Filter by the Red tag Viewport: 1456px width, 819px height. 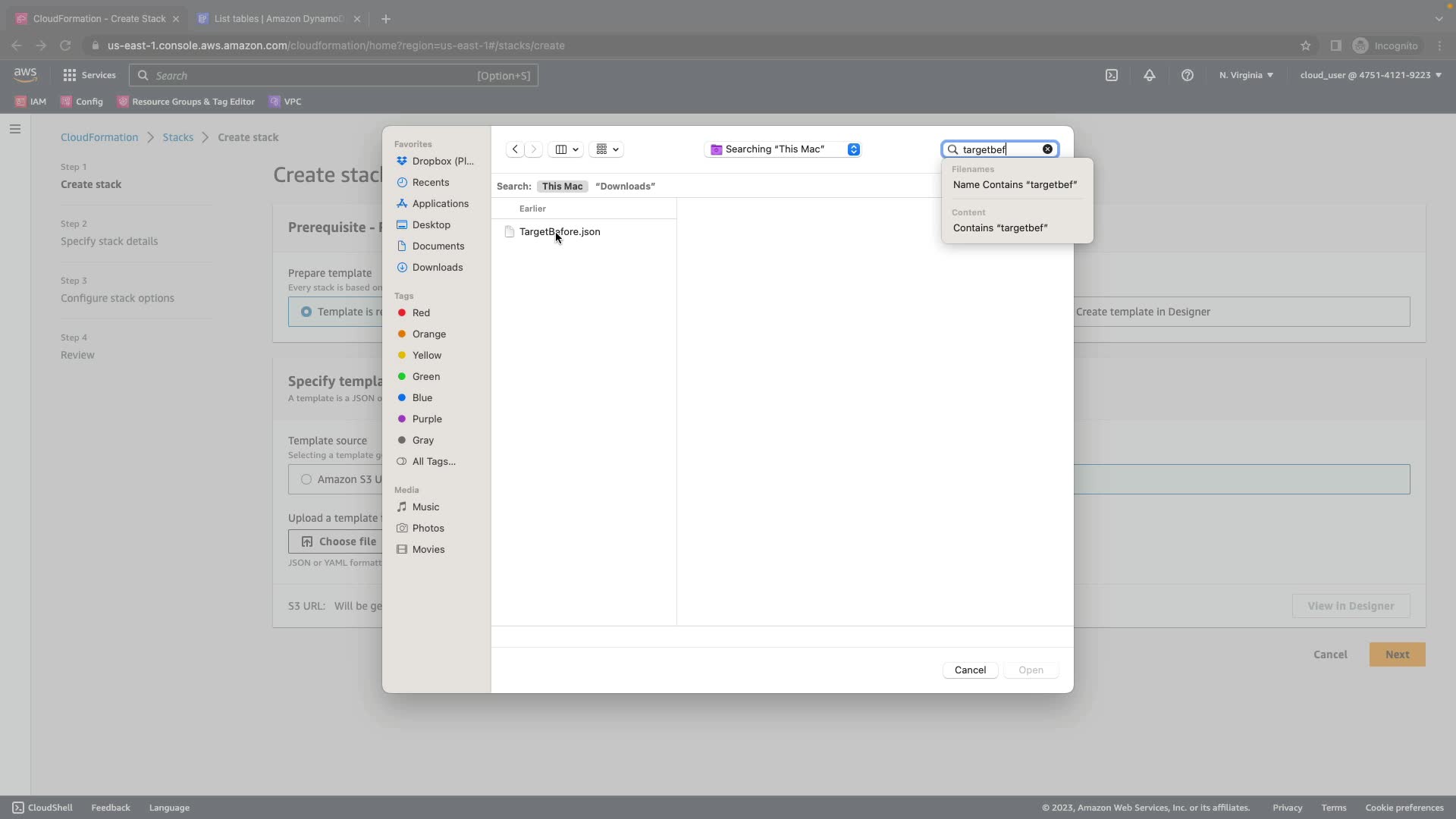click(421, 313)
